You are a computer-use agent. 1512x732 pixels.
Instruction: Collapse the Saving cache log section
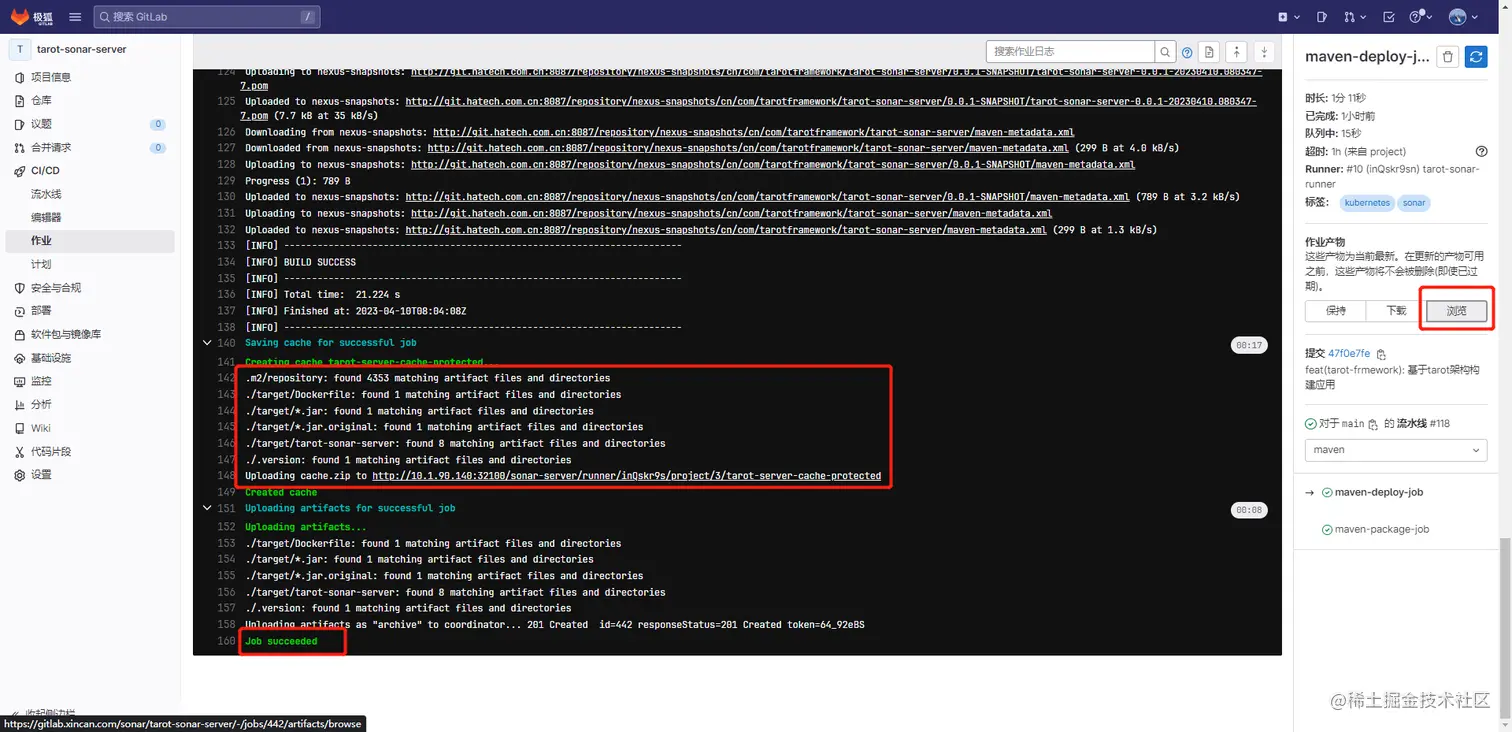point(207,343)
